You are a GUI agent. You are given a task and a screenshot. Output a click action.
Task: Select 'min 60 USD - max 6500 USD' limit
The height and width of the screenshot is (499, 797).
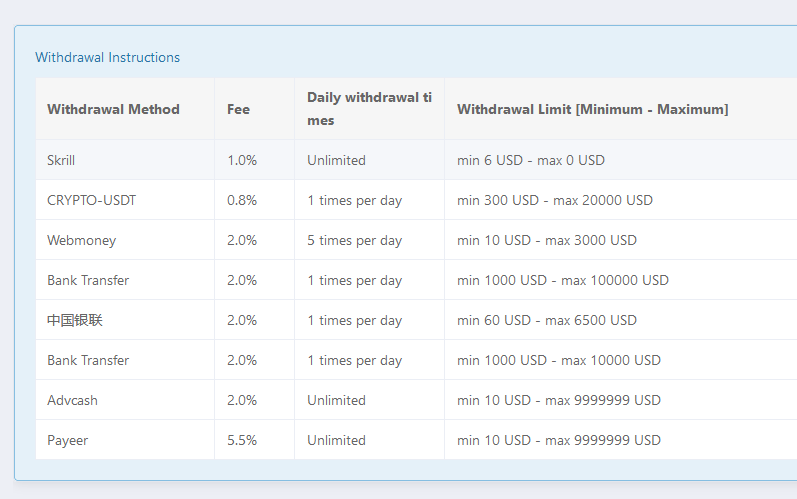point(546,320)
